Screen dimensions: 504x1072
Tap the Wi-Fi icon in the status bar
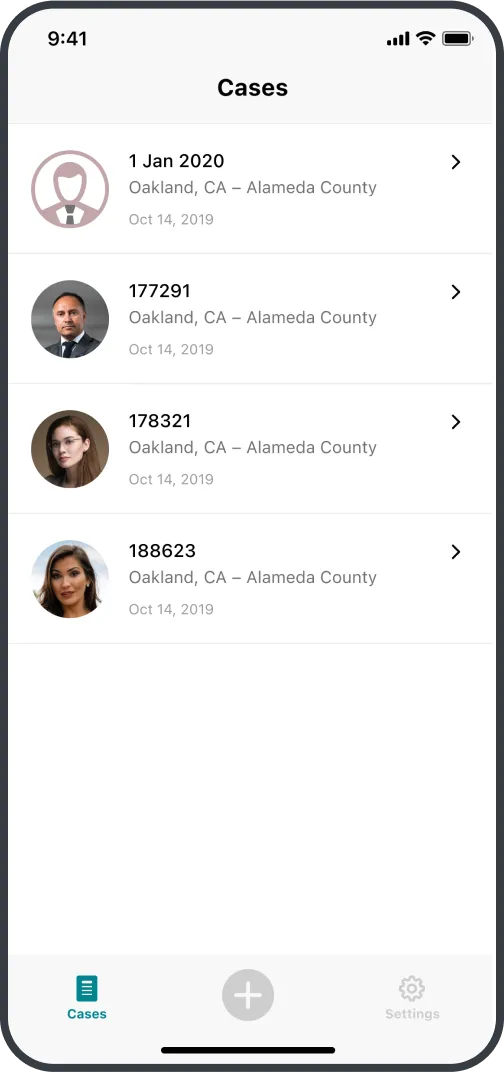(426, 38)
